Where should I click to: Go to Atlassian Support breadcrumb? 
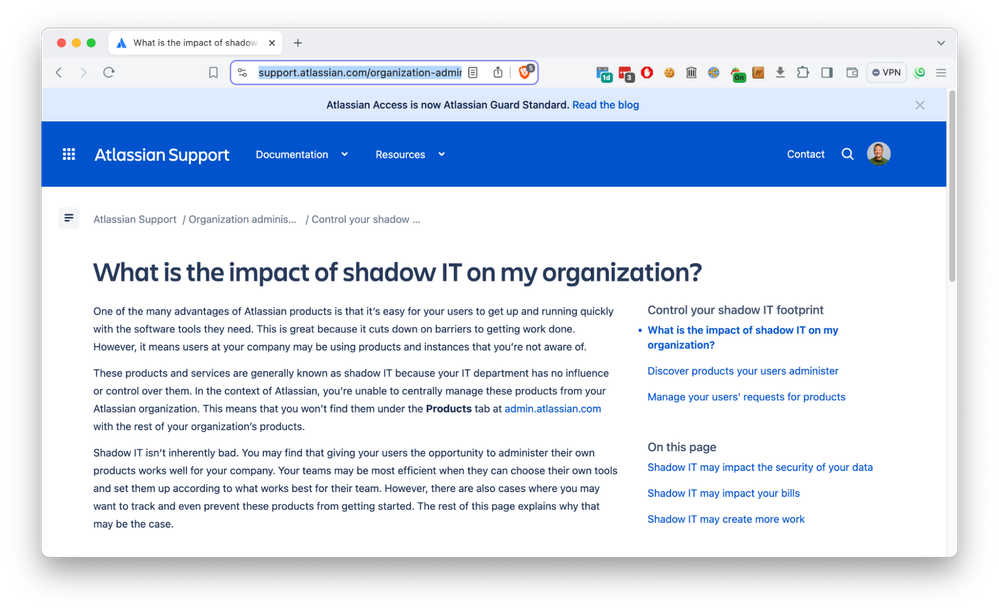tap(134, 219)
